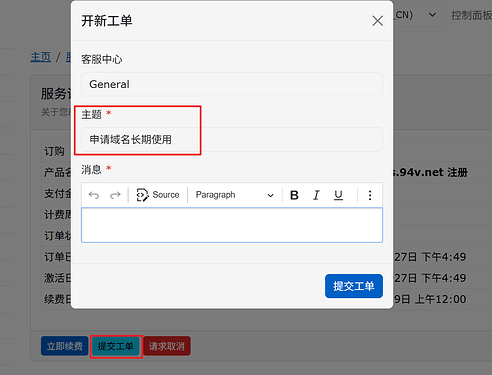Redo edit in message editor
492x375 pixels.
point(115,195)
